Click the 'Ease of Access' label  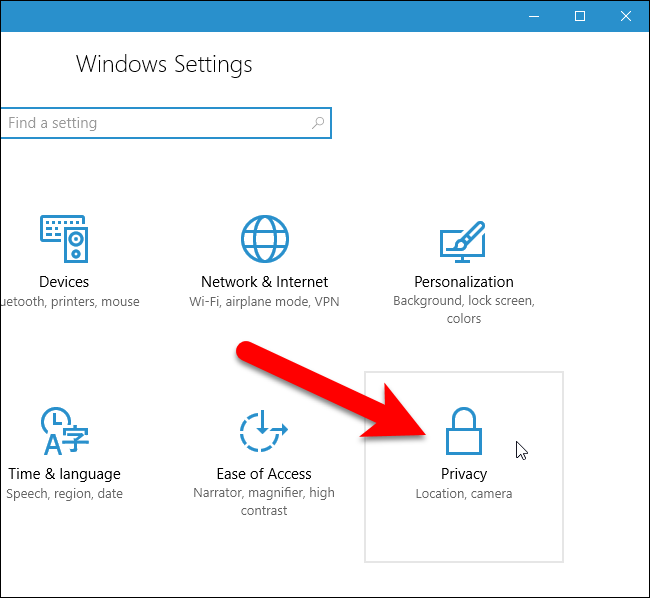pos(264,474)
